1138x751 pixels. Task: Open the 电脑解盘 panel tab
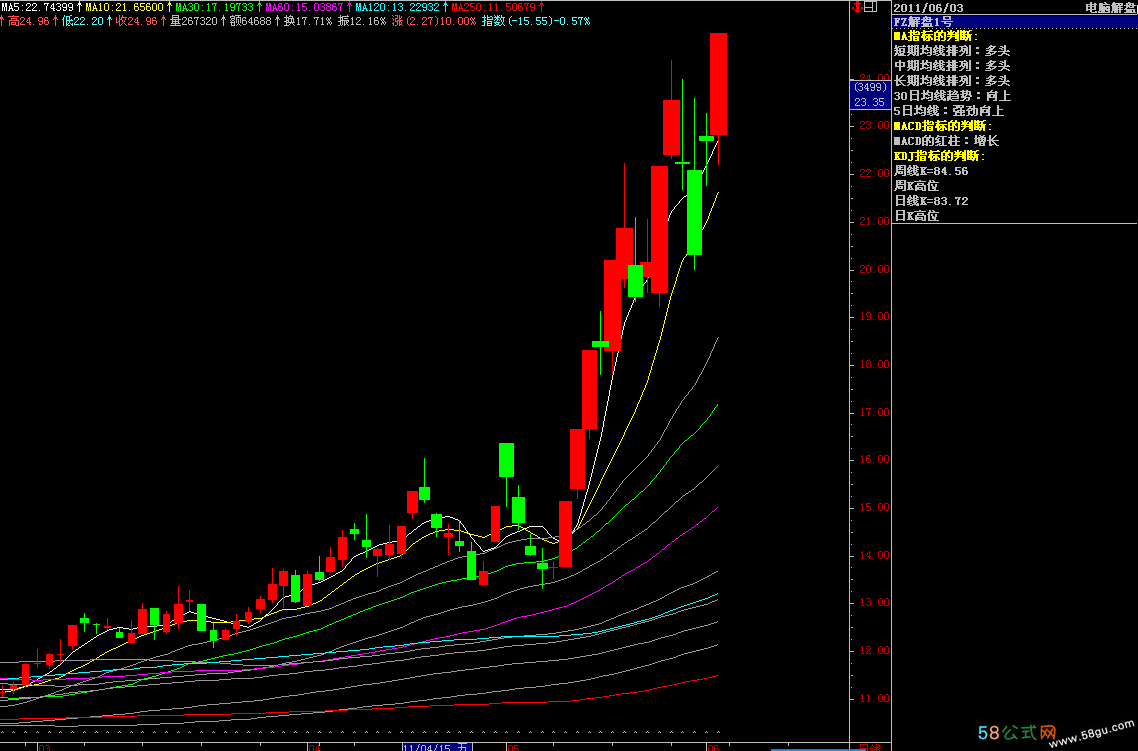pyautogui.click(x=1111, y=7)
